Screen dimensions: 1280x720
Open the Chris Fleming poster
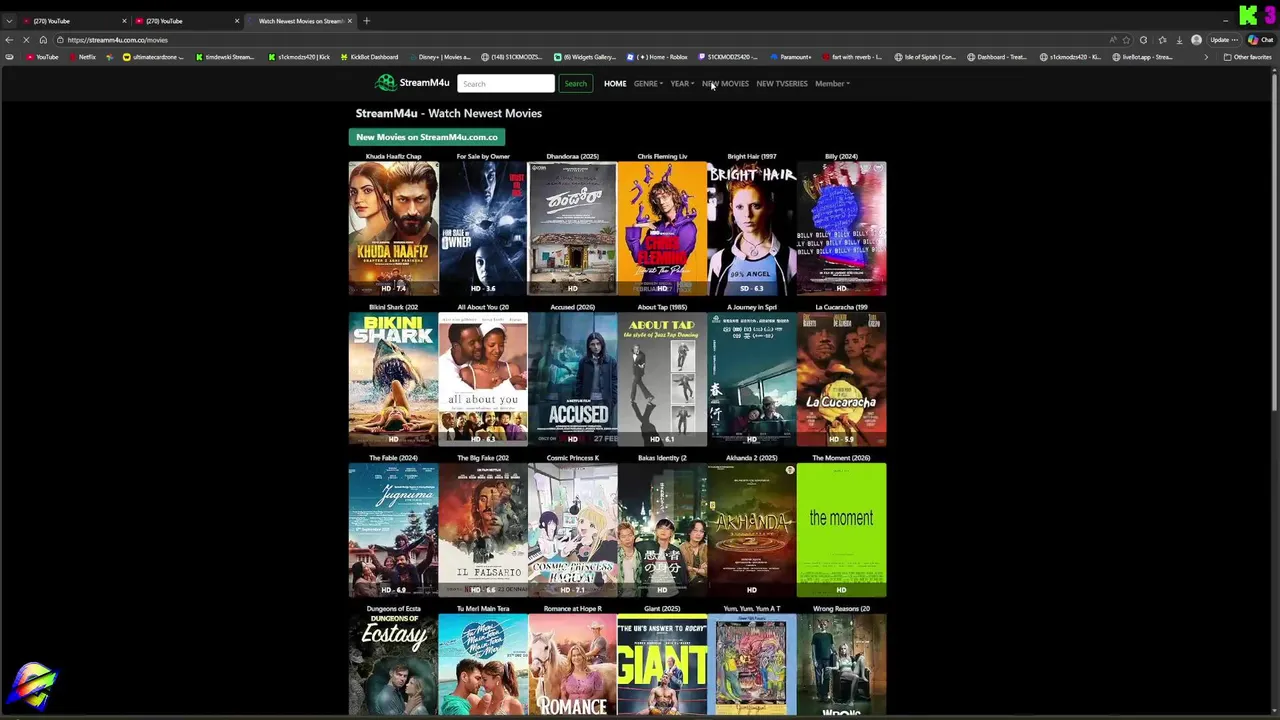coord(662,229)
